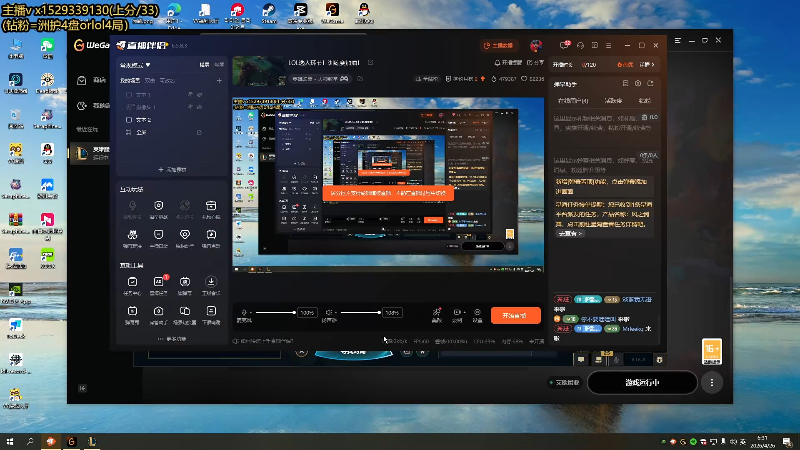
Task: Select the second scene tab in the scene list
Action: pos(149,81)
